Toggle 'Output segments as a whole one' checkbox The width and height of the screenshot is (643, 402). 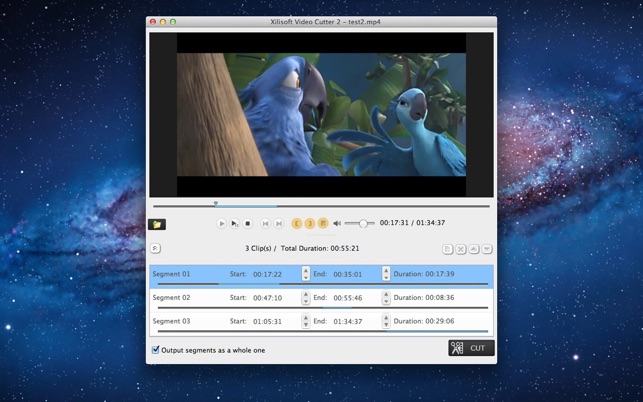click(155, 350)
